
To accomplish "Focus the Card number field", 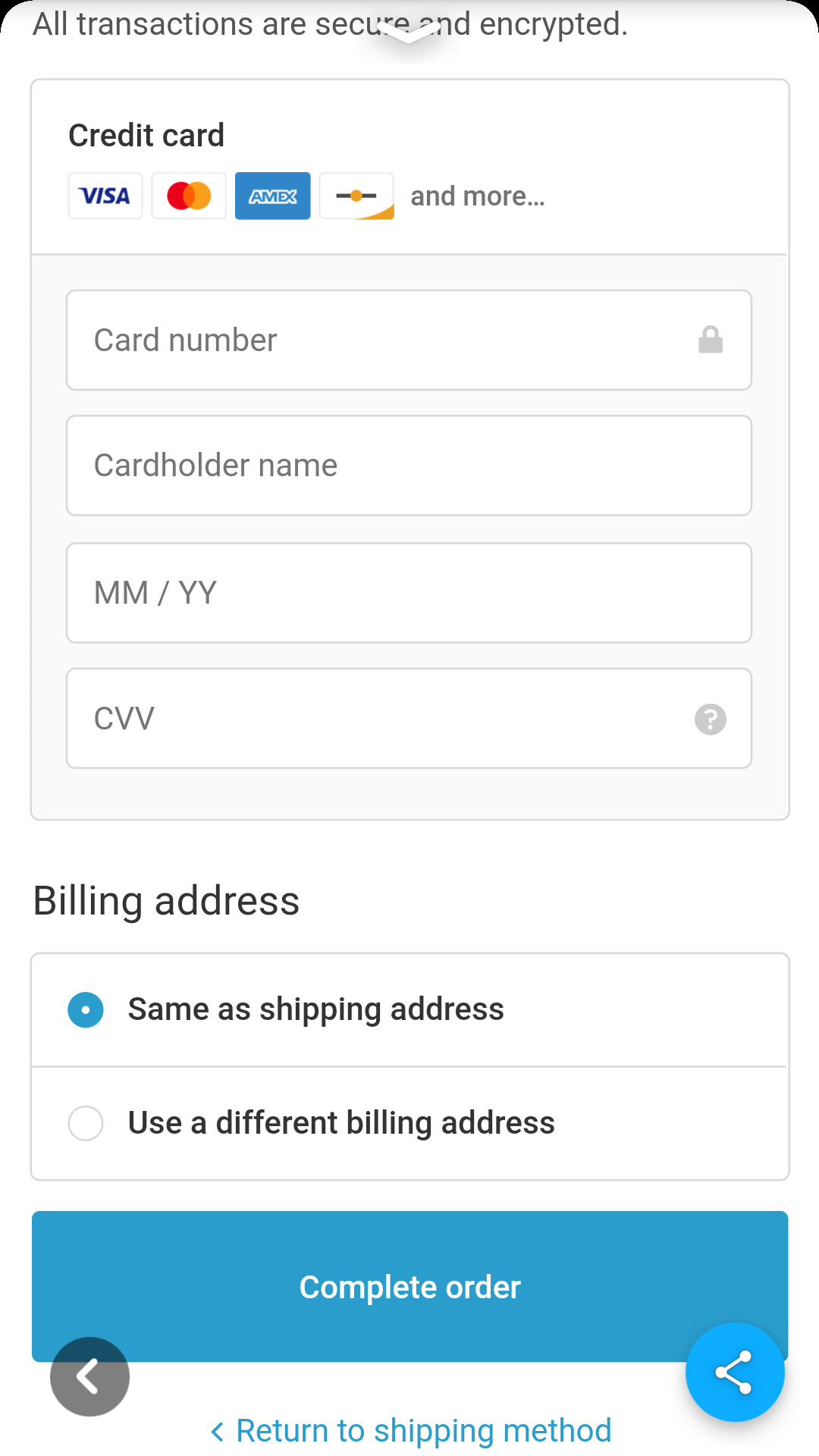I will (x=379, y=340).
